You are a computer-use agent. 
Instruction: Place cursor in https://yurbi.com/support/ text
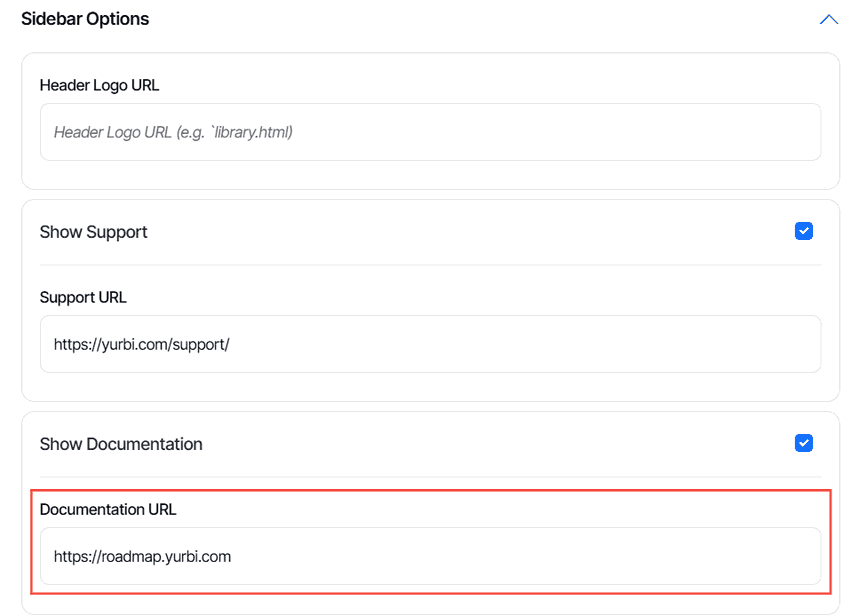(141, 344)
